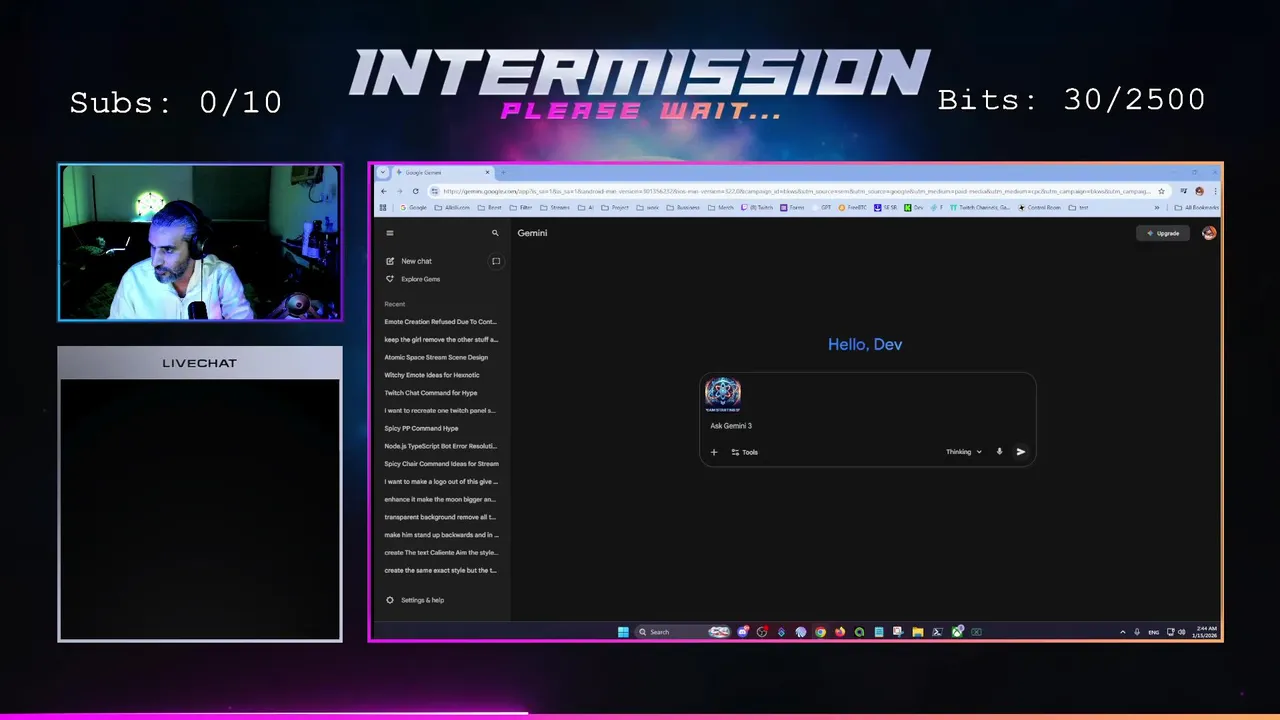1280x720 pixels.
Task: Open the Xbox app from the taskbar
Action: (957, 632)
